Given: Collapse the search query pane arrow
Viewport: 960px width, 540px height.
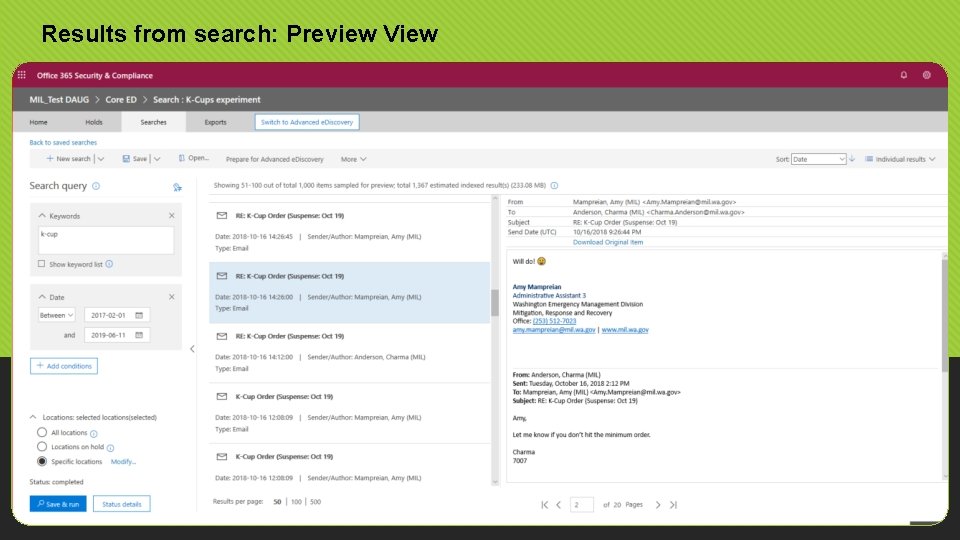Looking at the screenshot, I should [192, 349].
